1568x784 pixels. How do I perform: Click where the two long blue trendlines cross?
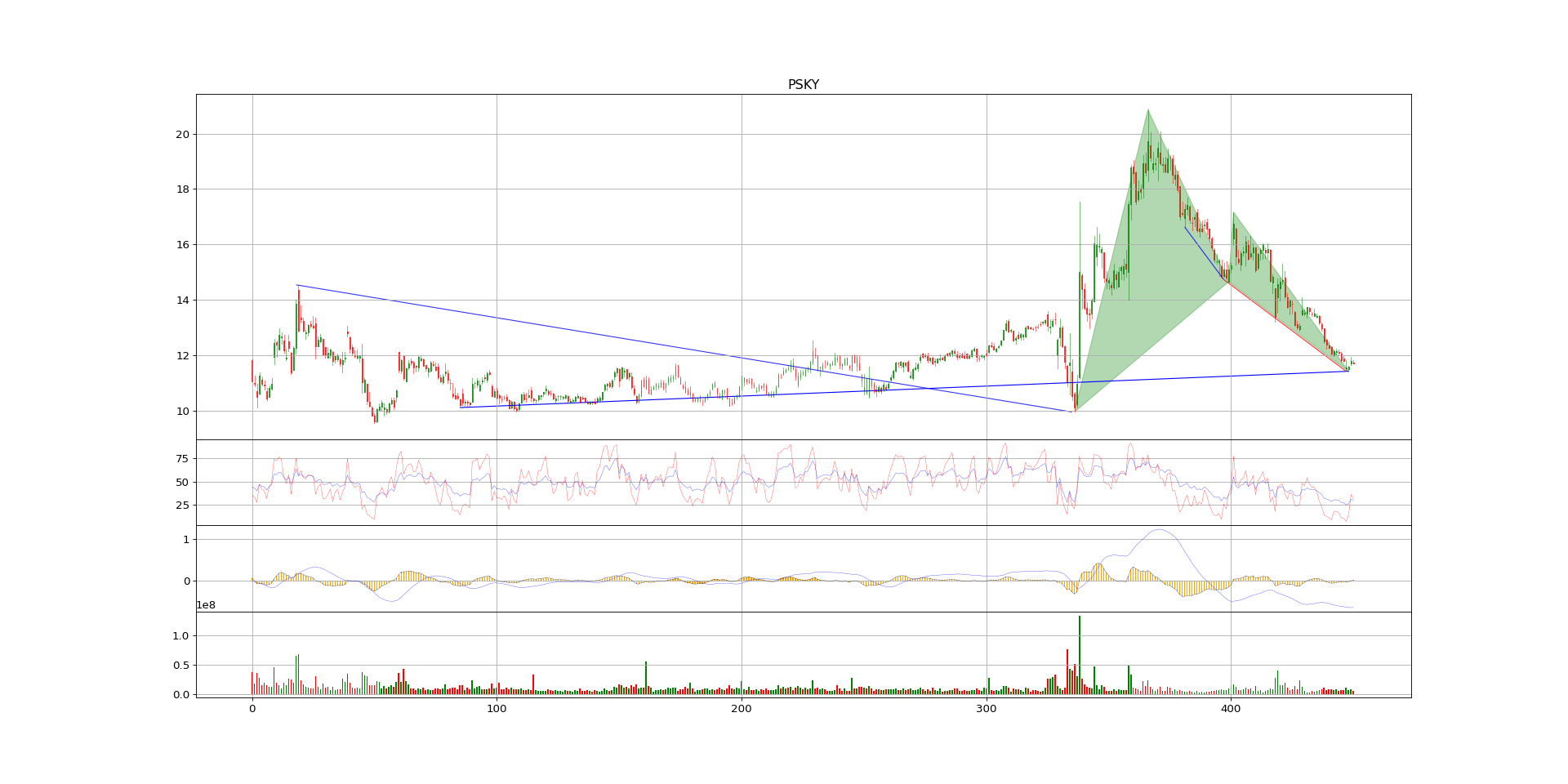tap(928, 388)
